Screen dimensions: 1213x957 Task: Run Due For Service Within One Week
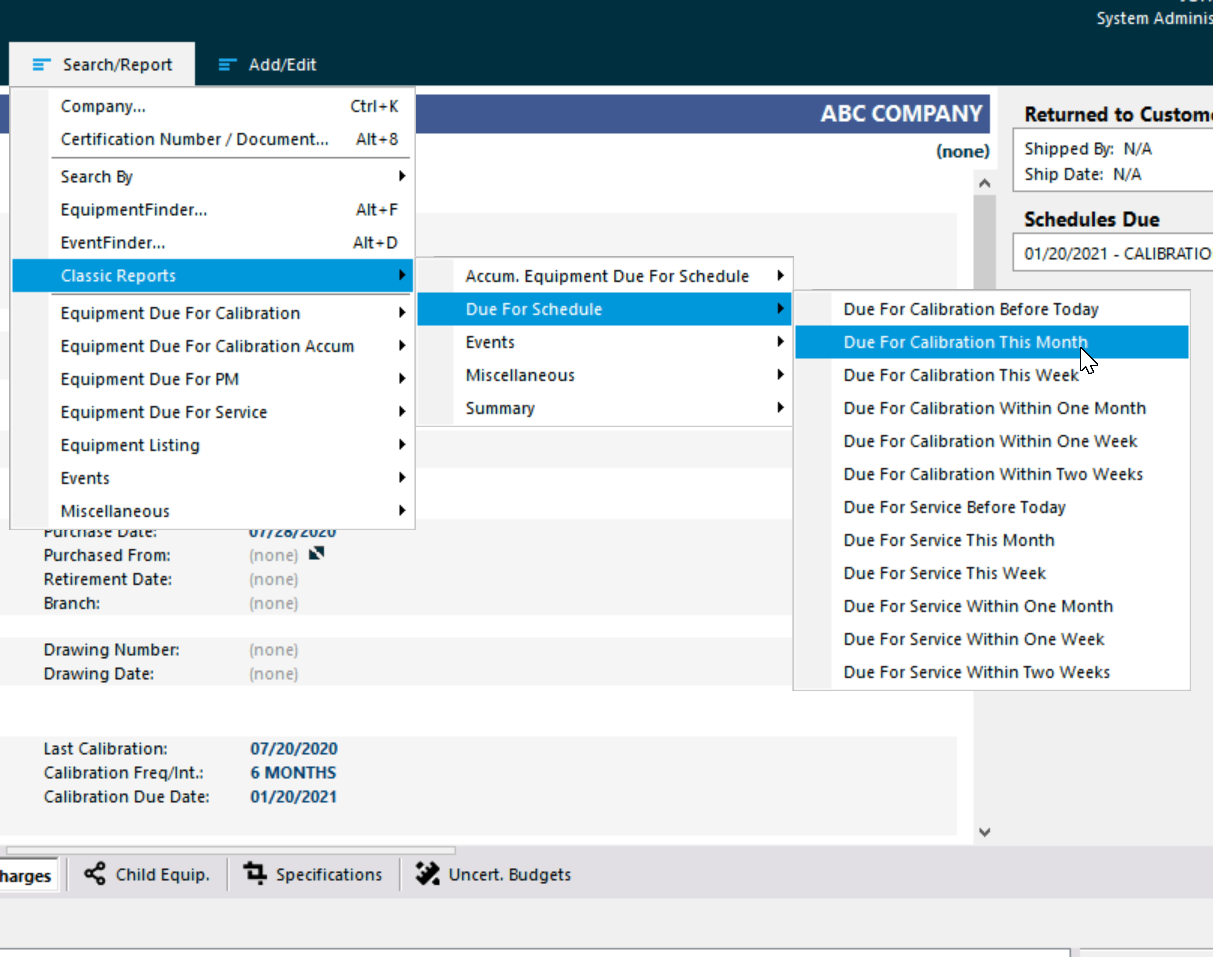pyautogui.click(x=992, y=639)
